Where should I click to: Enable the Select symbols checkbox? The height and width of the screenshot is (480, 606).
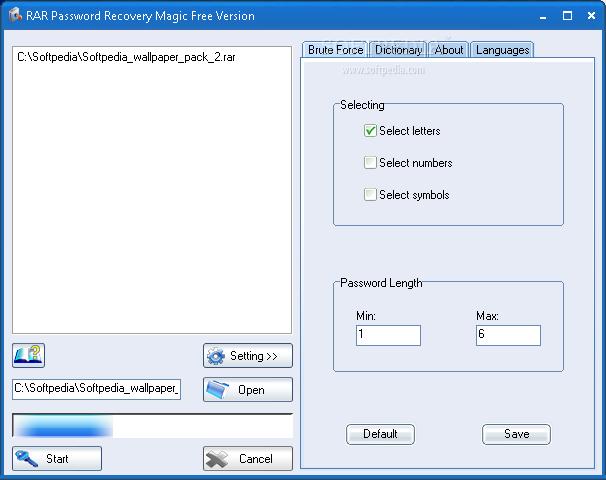[370, 195]
